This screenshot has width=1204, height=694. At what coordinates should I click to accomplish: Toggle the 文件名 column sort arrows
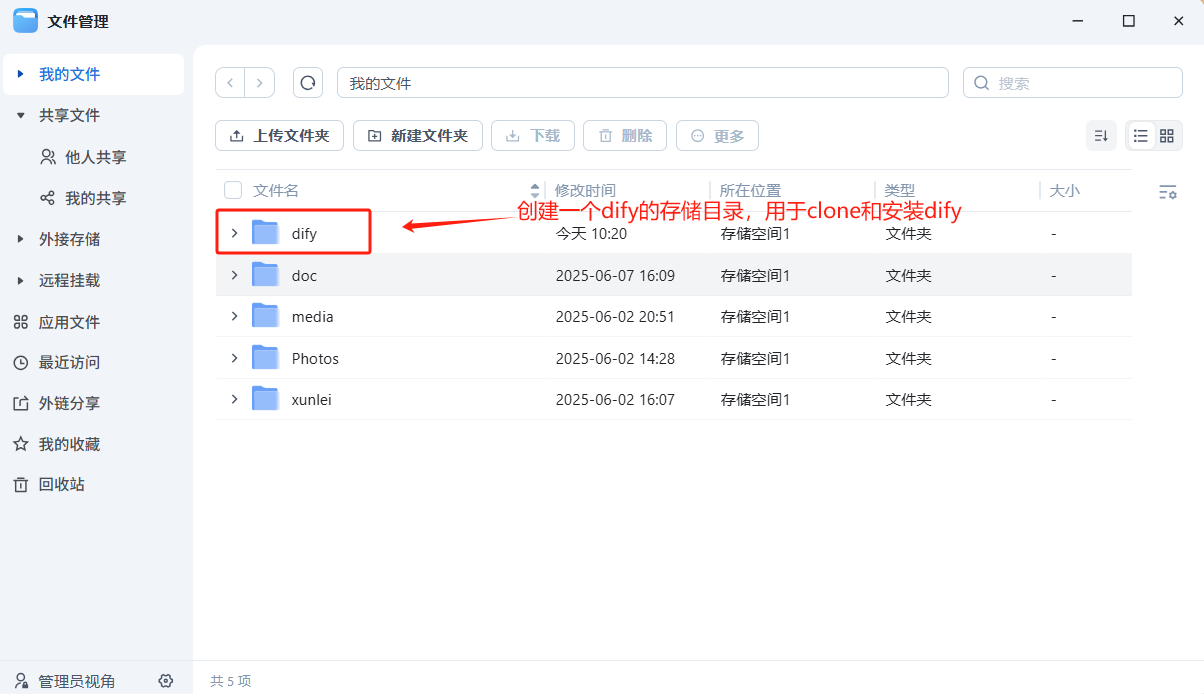point(534,190)
